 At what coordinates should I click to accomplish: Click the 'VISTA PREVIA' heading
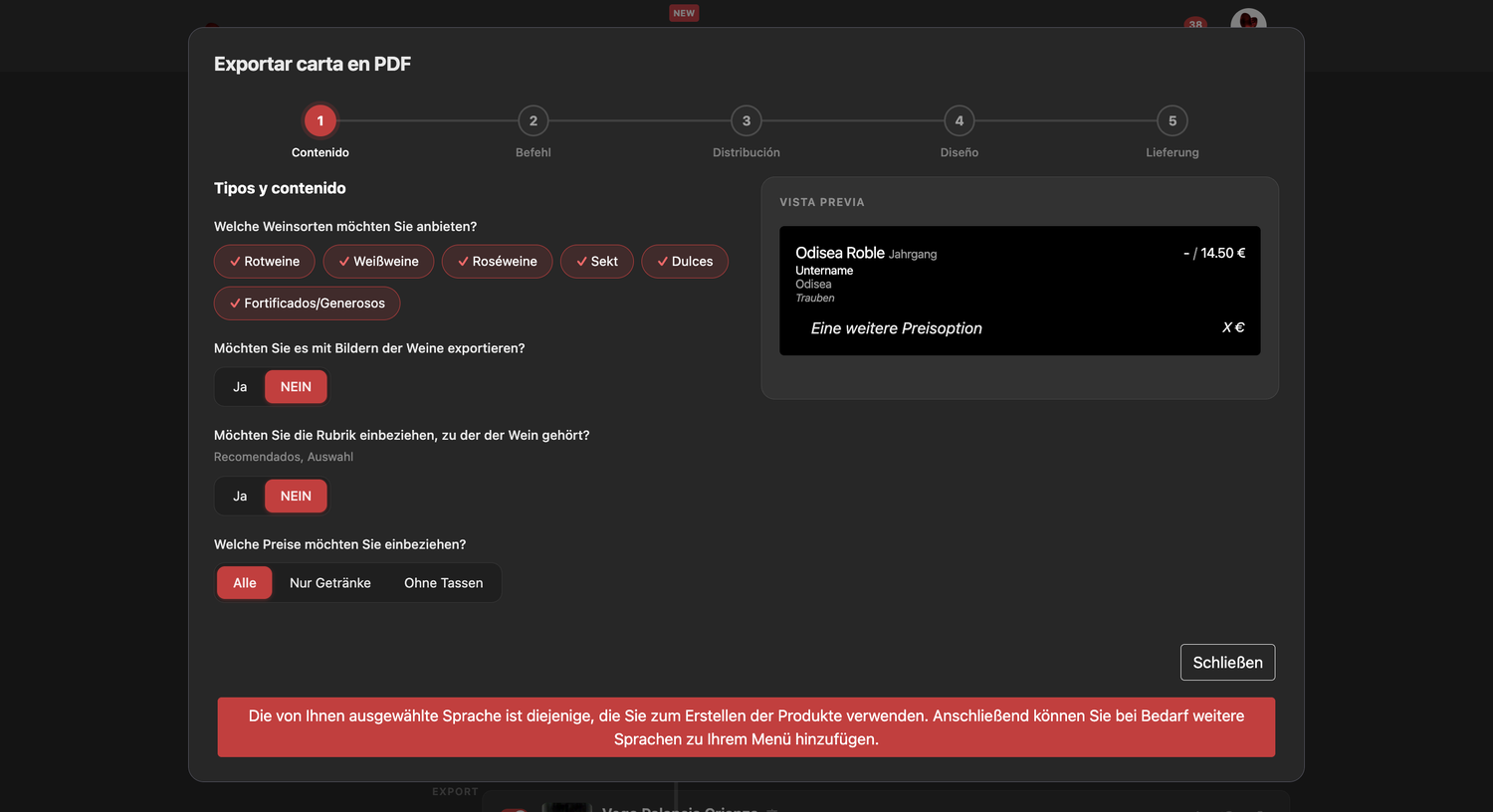tap(822, 202)
